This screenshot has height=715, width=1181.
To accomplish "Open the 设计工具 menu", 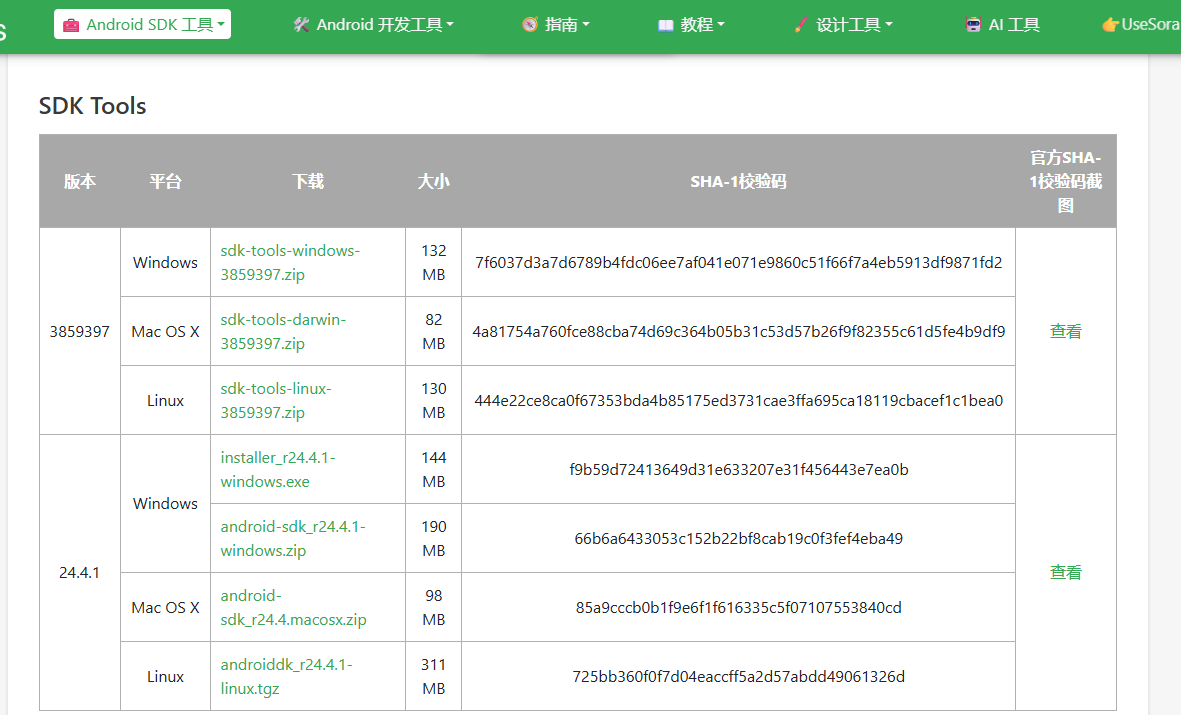I will [843, 25].
